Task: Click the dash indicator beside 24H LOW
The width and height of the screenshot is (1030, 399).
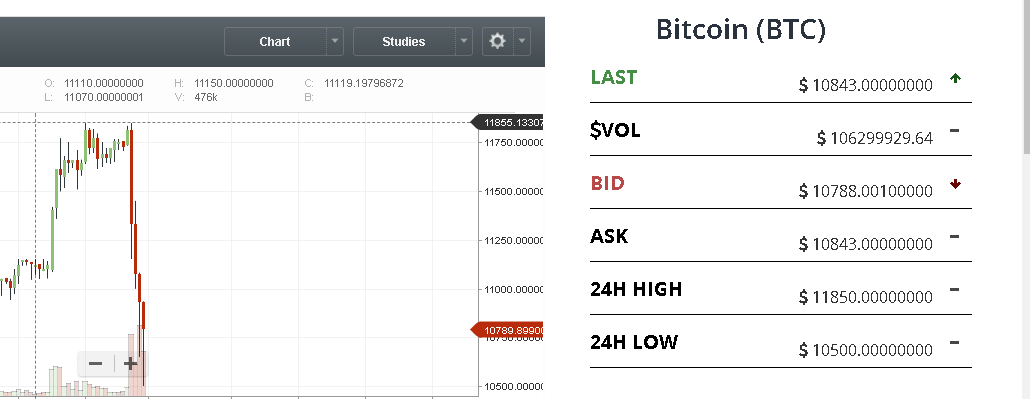Action: (954, 342)
